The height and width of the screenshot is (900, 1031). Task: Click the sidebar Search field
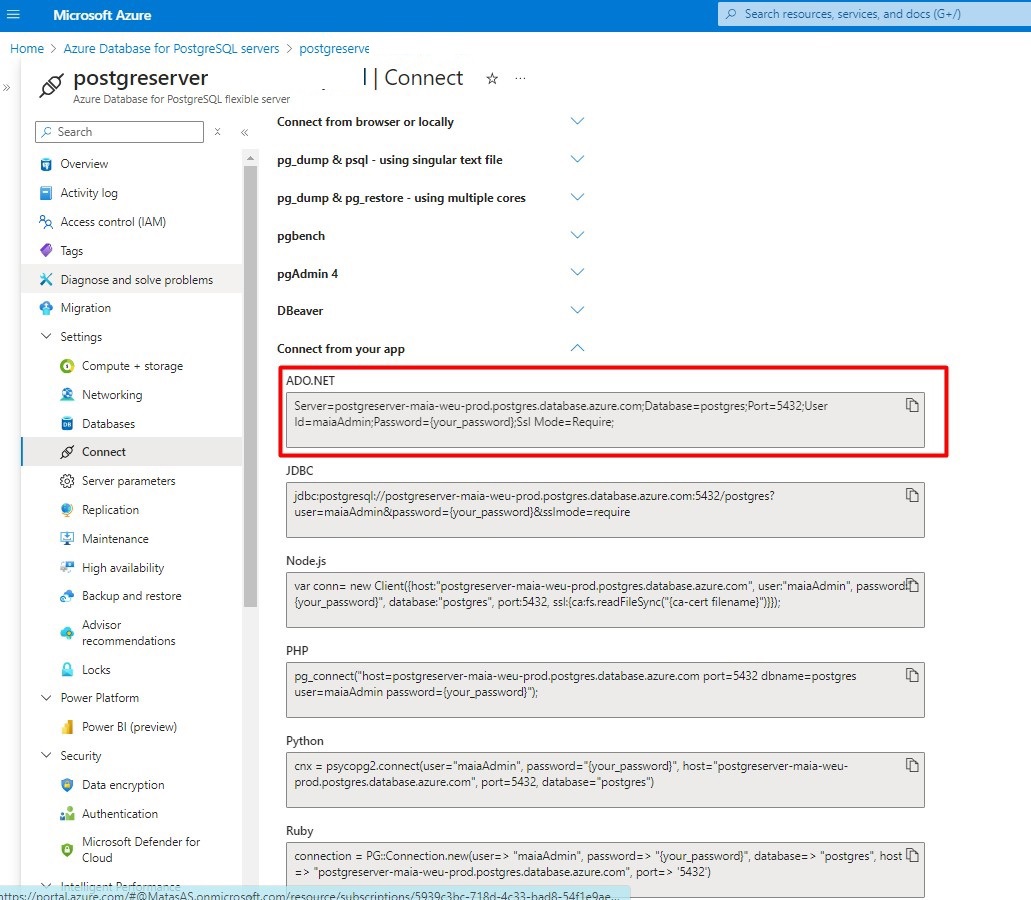coord(119,132)
